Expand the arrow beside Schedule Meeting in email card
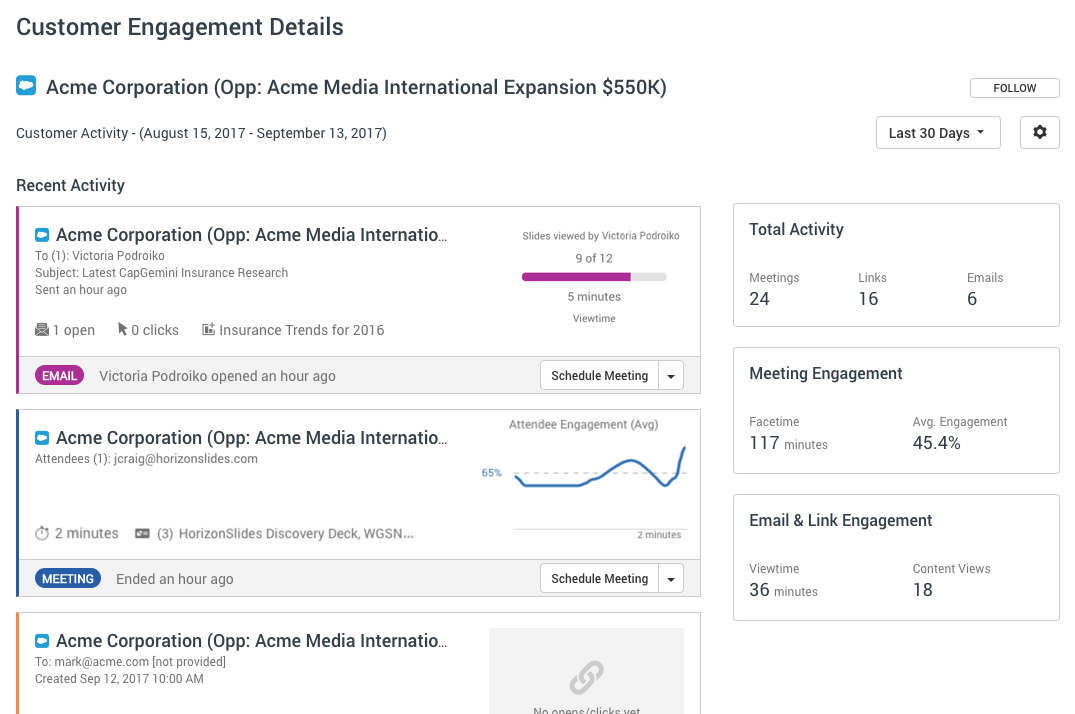 [671, 376]
